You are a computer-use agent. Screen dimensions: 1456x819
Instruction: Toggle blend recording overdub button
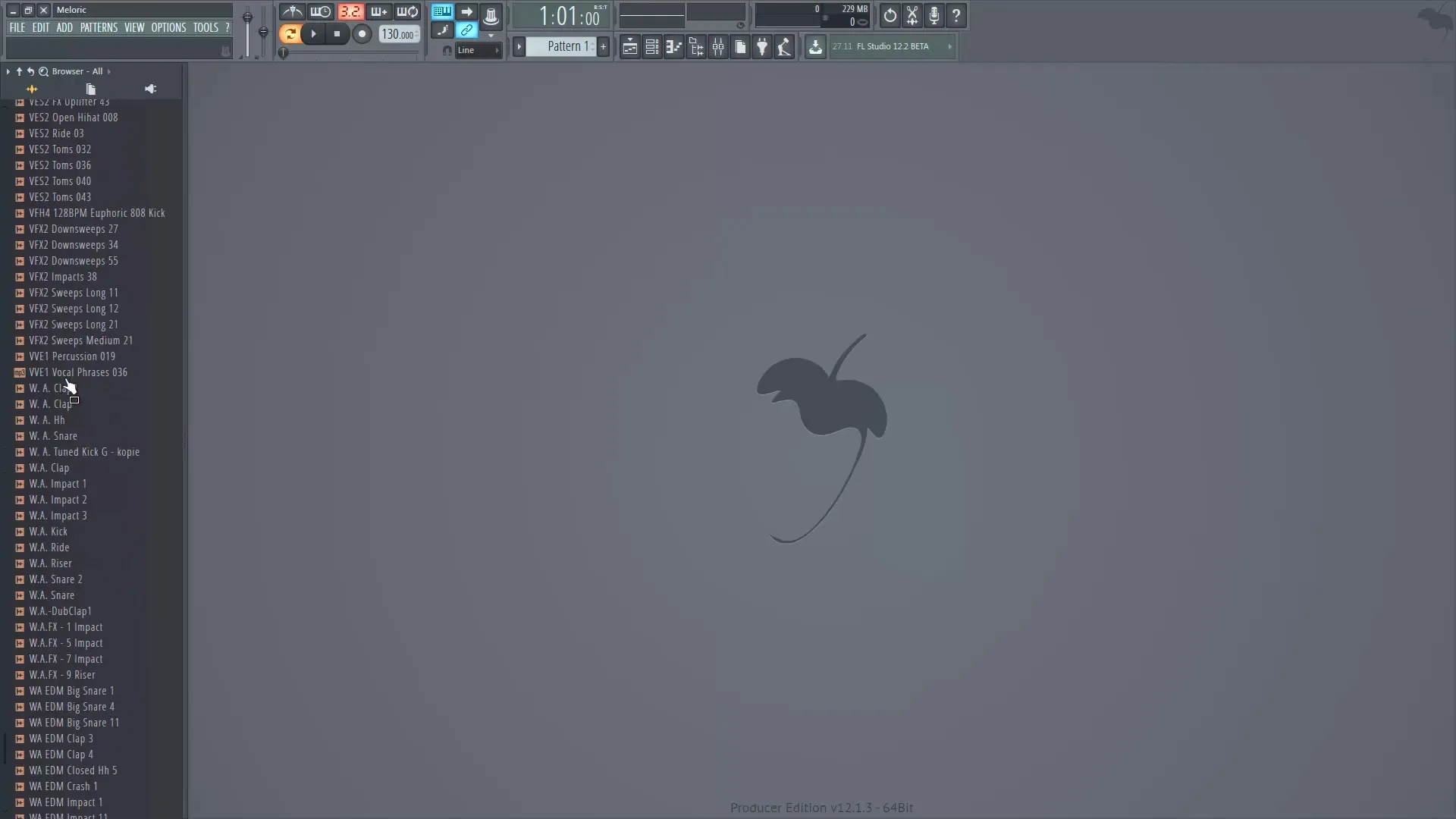[x=378, y=12]
